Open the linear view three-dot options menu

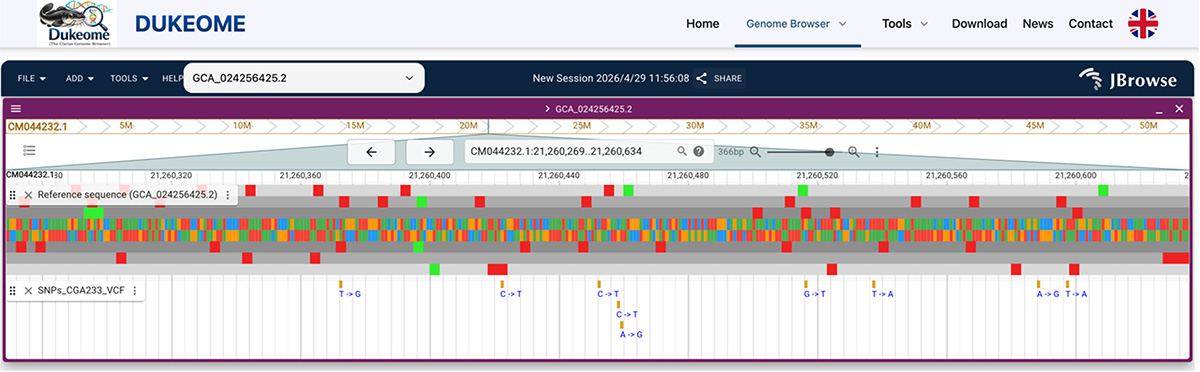pyautogui.click(x=877, y=152)
